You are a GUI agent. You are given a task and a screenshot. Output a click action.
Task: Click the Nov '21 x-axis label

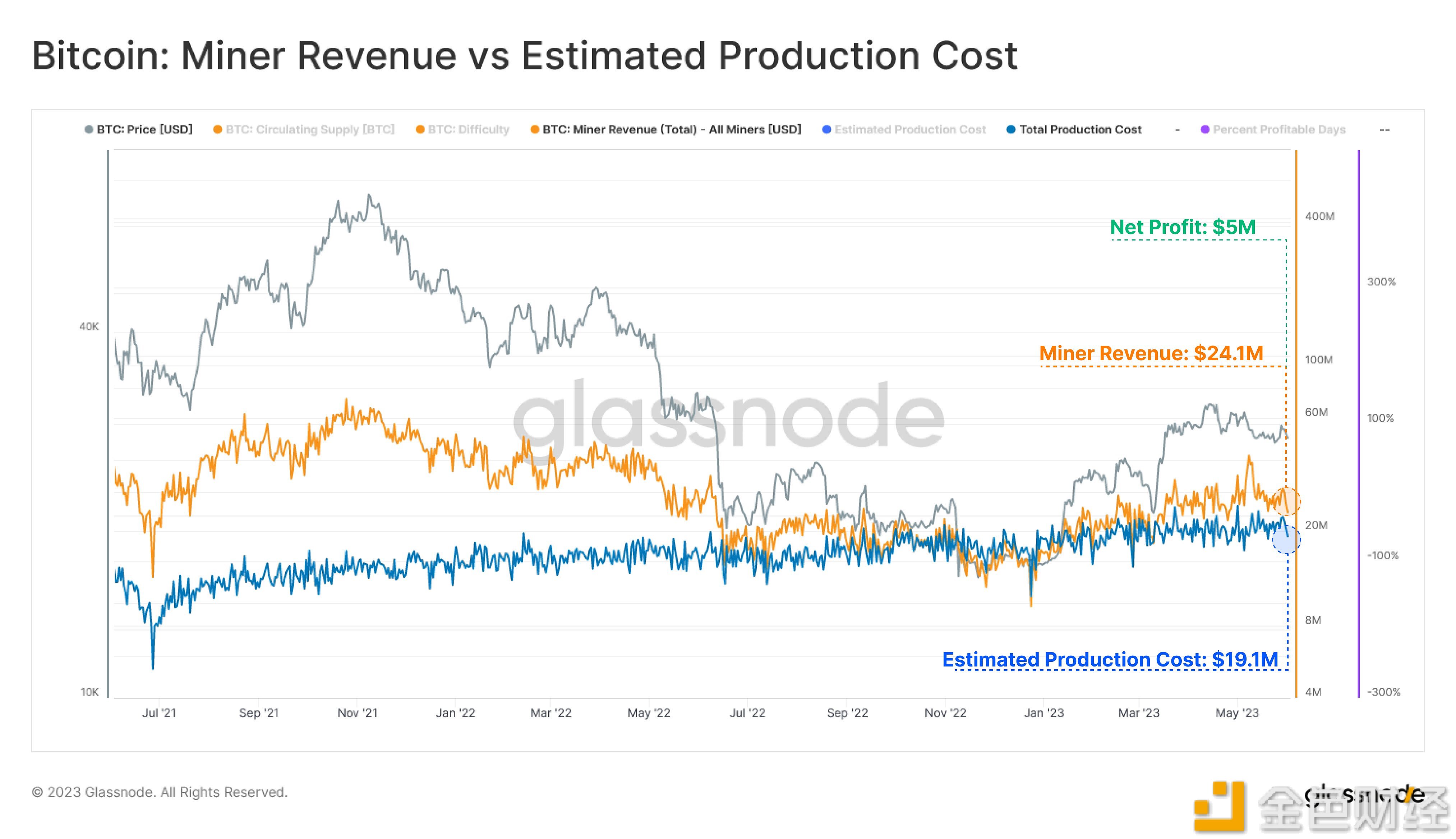pos(357,713)
